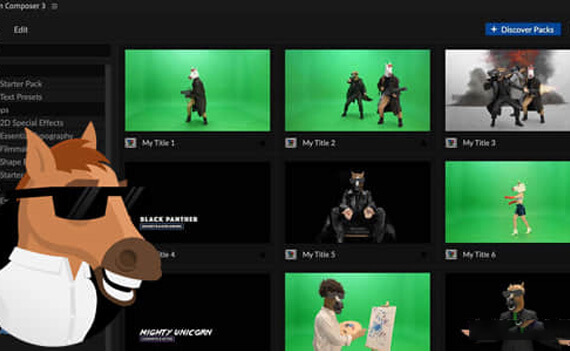
Task: Click the plus icon on Discover Packs
Action: click(494, 29)
